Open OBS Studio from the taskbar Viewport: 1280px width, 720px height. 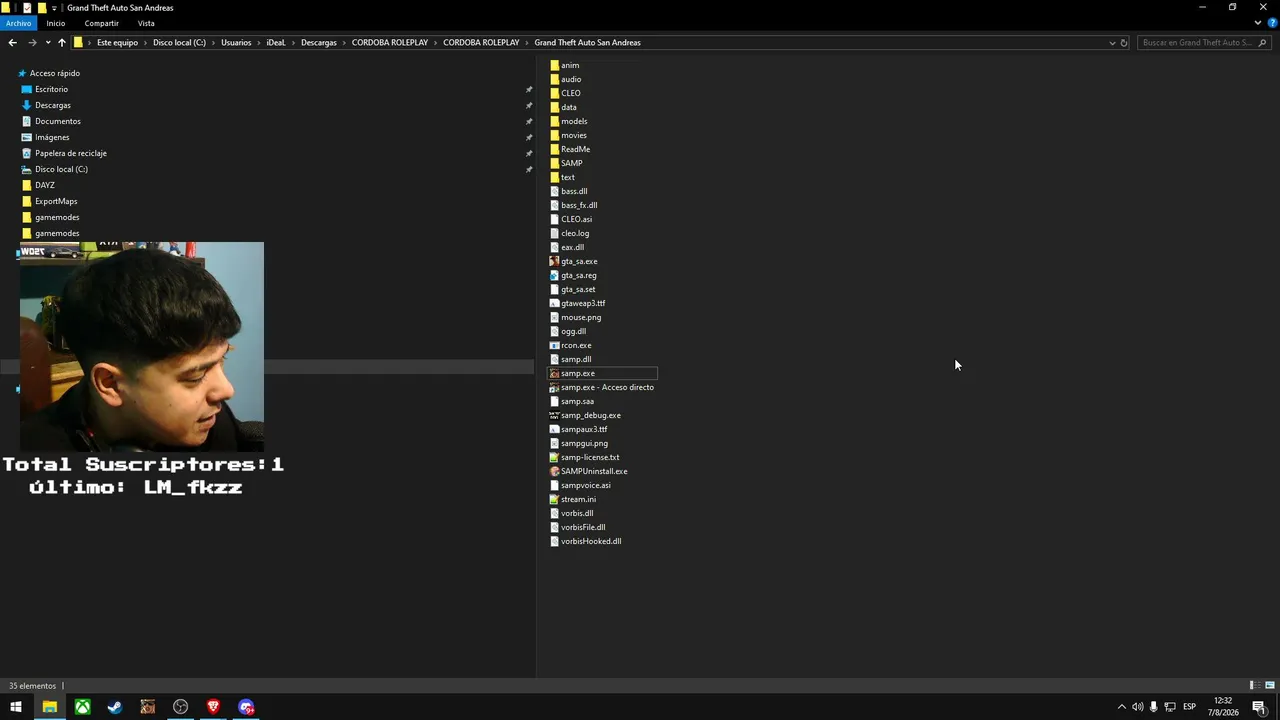180,707
